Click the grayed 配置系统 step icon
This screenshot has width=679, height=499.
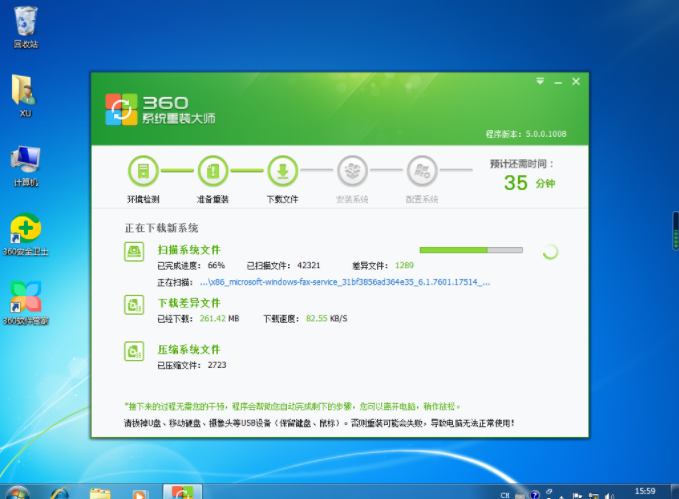click(422, 171)
